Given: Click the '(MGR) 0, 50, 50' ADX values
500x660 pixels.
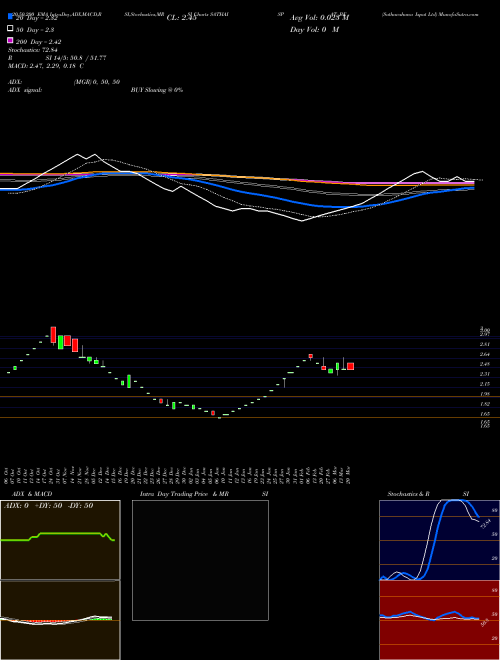Looking at the screenshot, I should (x=97, y=82).
